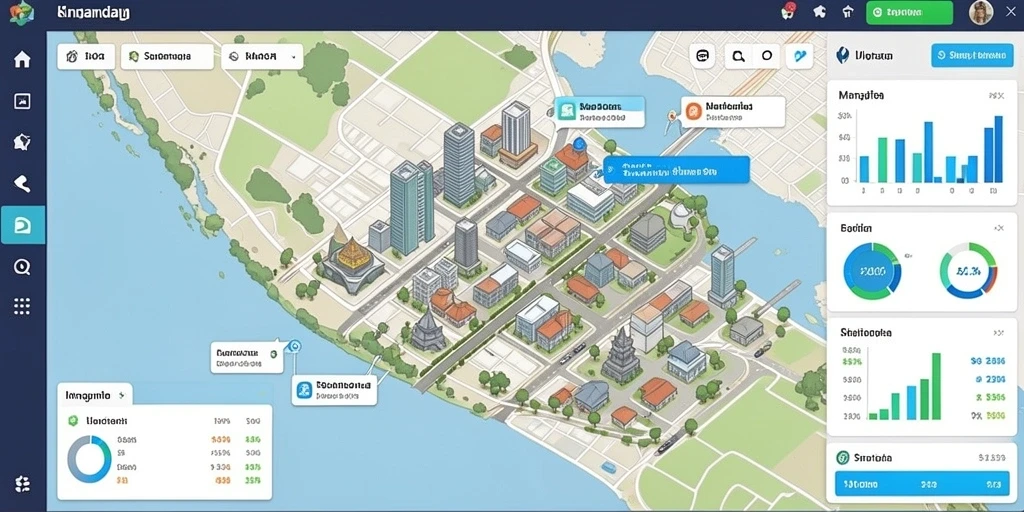Screen dimensions: 1024x512
Task: Click the blue heart icon on map toolbar
Action: 798,57
